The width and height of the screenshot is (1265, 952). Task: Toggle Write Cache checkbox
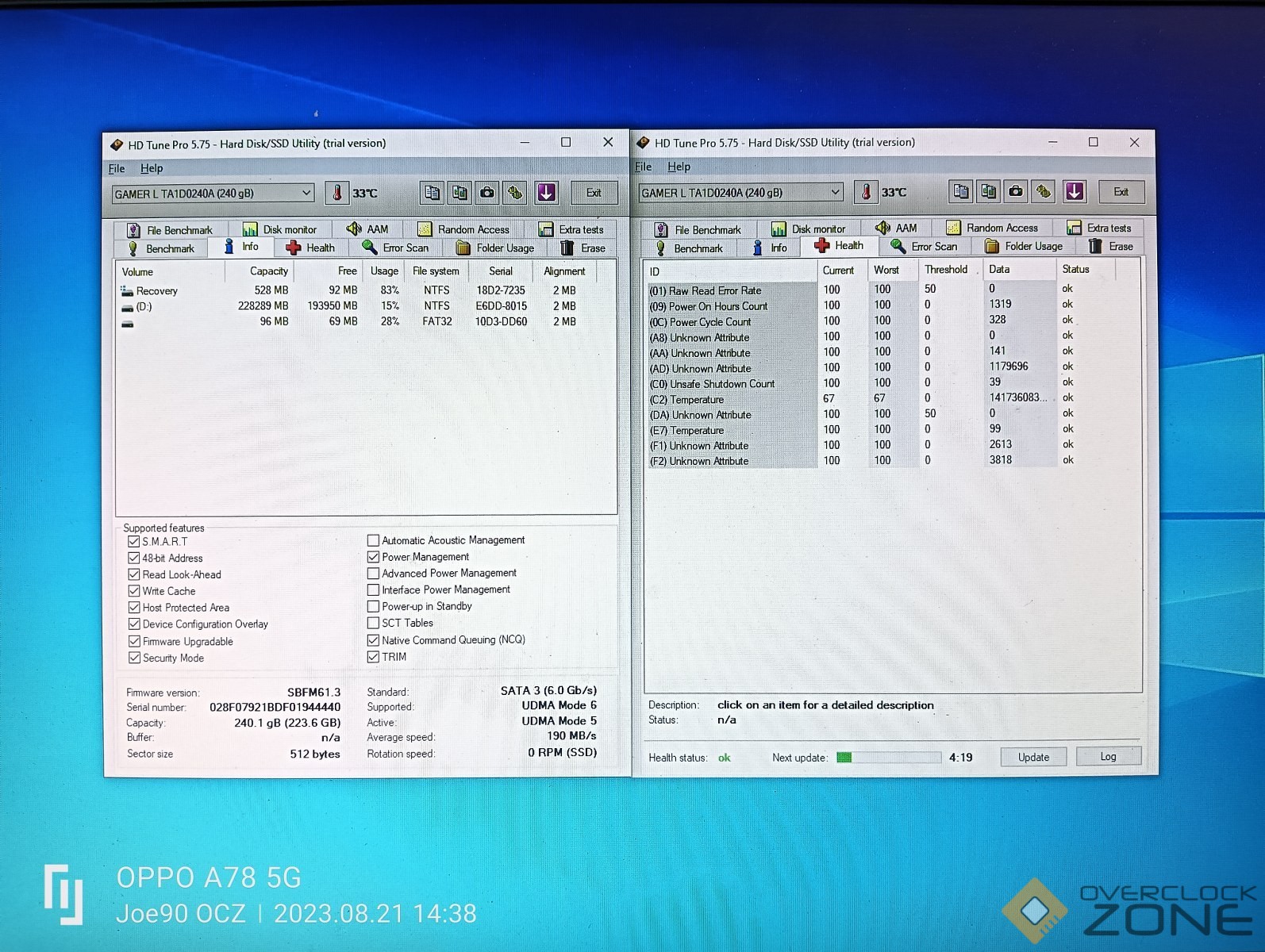(134, 591)
